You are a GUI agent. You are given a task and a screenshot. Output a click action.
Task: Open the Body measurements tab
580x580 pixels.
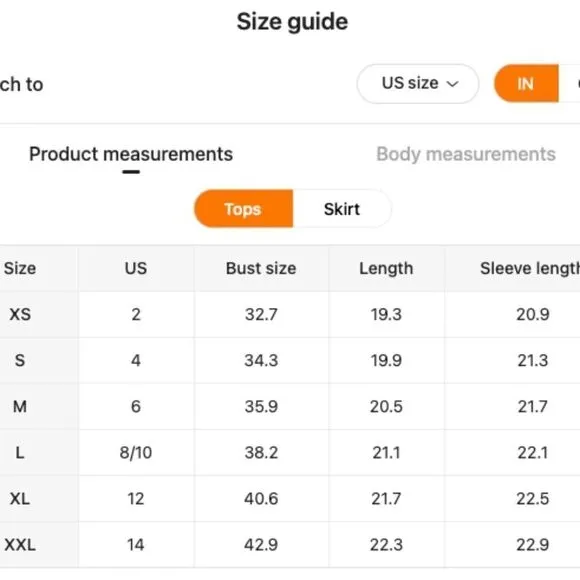click(x=466, y=154)
